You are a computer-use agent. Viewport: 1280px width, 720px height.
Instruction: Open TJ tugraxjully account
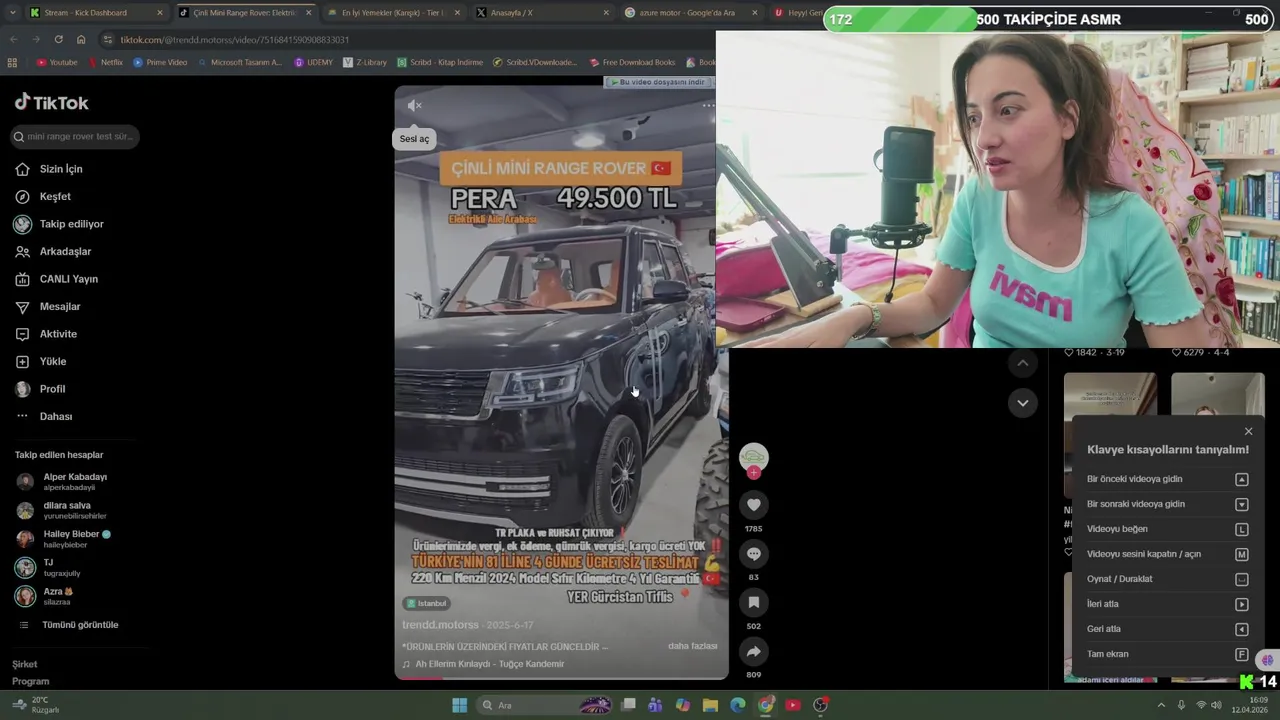[x=50, y=567]
